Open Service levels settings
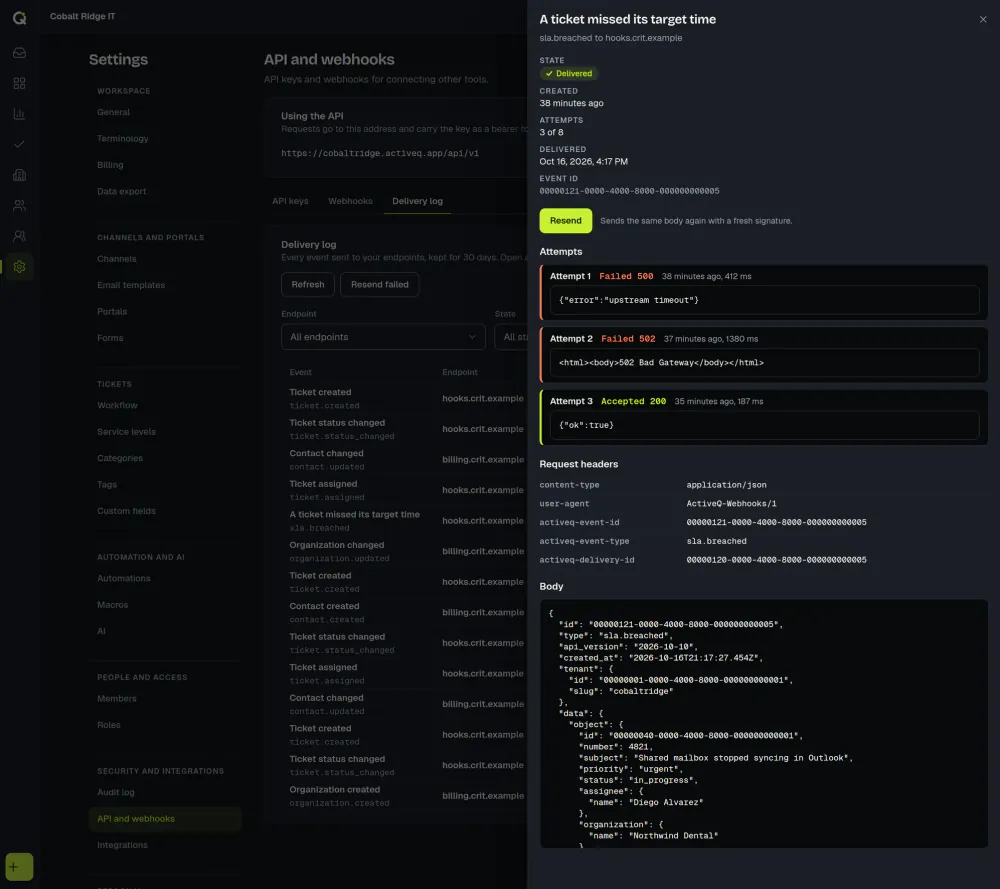This screenshot has width=1000, height=889. coord(126,432)
